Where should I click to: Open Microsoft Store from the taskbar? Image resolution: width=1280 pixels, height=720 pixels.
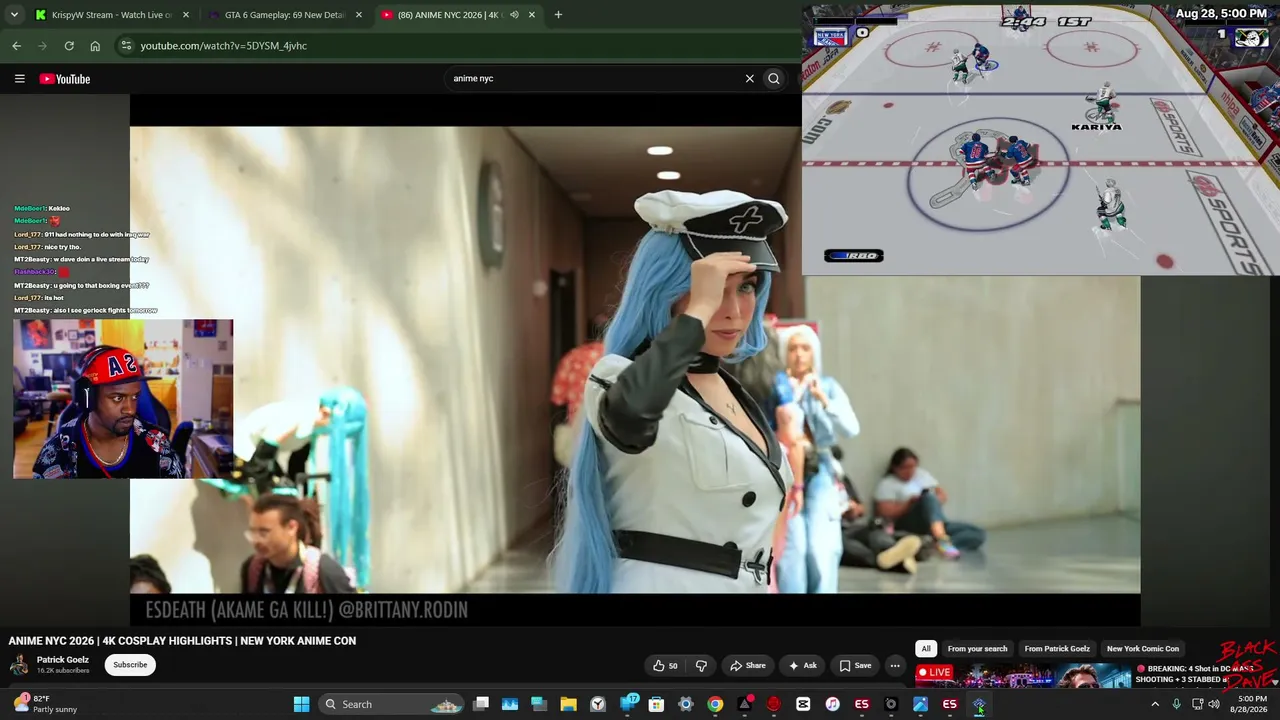pos(656,704)
